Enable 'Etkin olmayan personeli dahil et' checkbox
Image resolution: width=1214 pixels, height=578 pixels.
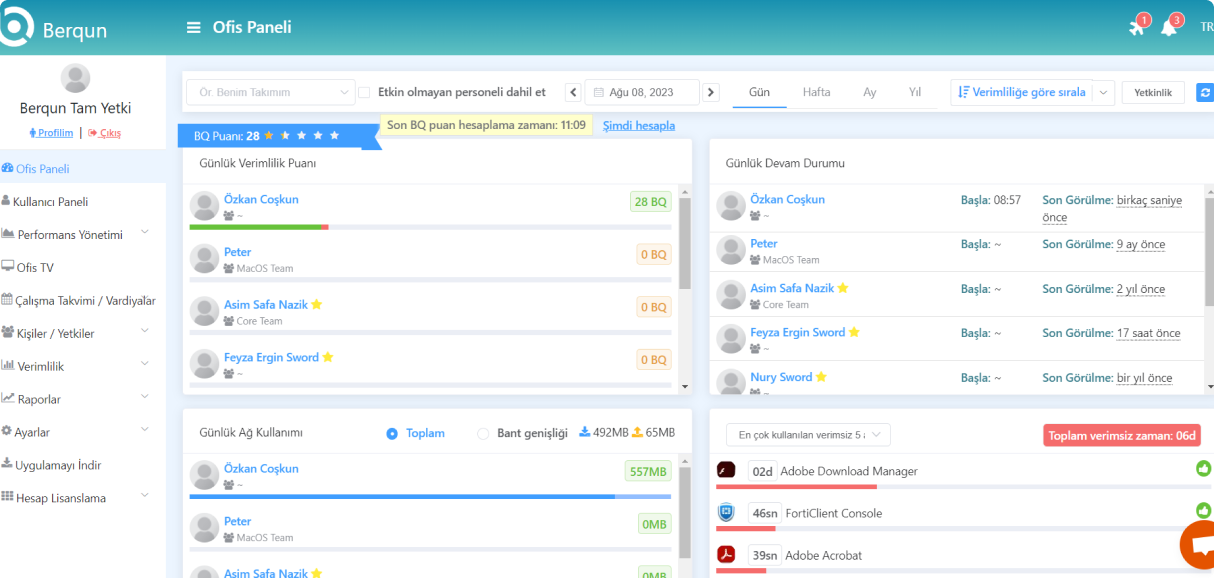364,92
